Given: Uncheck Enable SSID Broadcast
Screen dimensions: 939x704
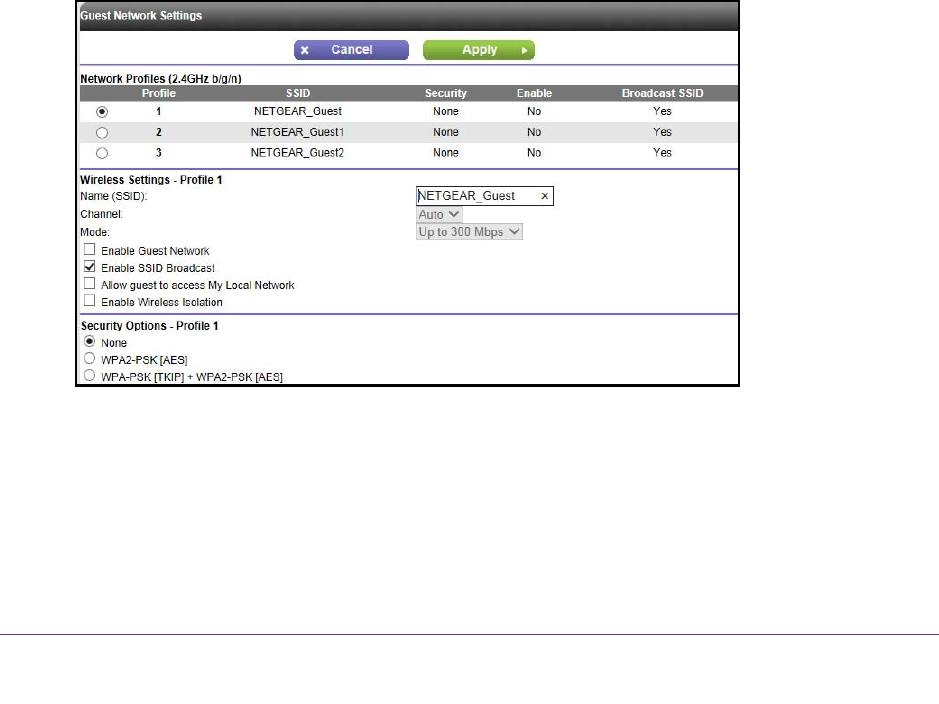Looking at the screenshot, I should click(90, 266).
